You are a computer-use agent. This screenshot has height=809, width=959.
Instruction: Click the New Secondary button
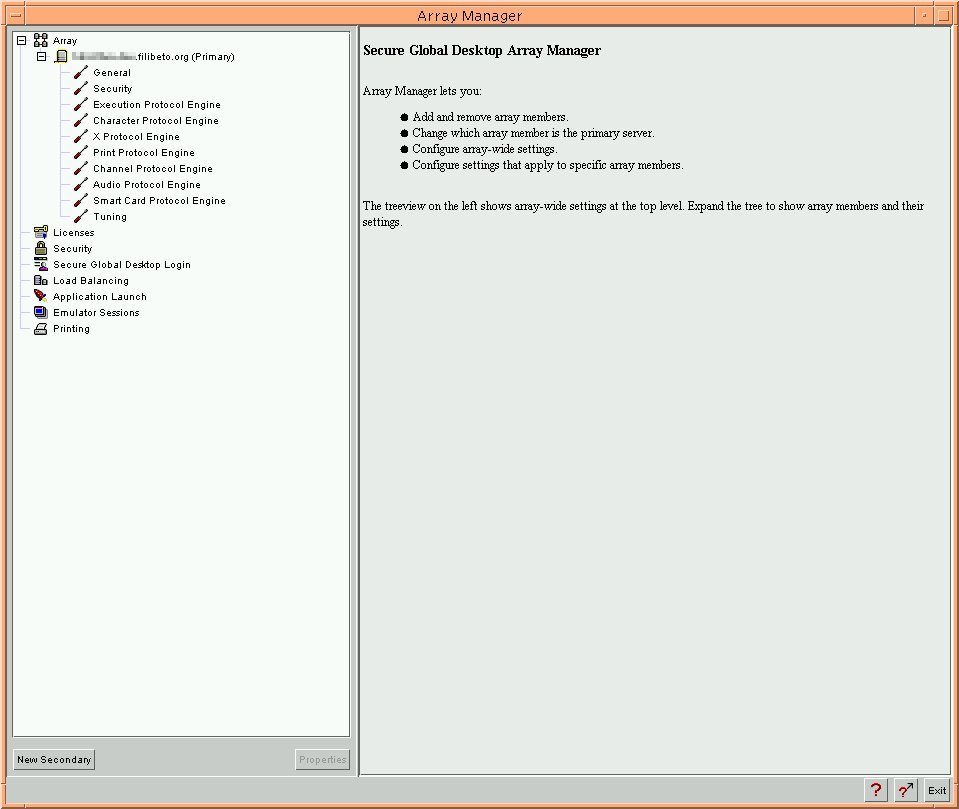(x=54, y=760)
